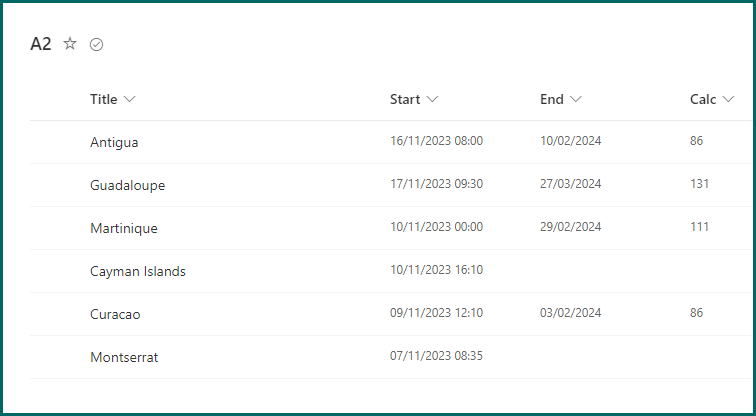Open the Antigua list item
This screenshot has height=416, width=756.
pyautogui.click(x=114, y=142)
